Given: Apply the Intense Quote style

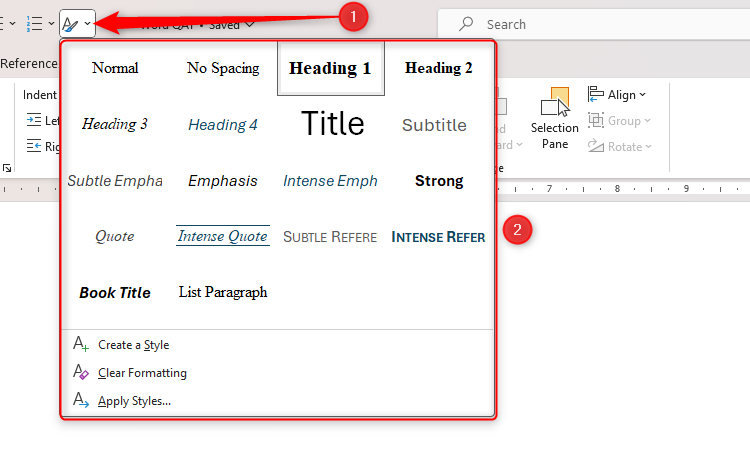Looking at the screenshot, I should coord(223,236).
